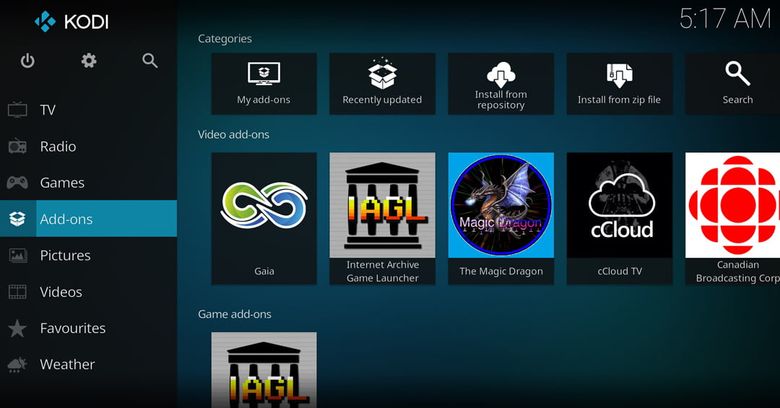The height and width of the screenshot is (408, 780).
Task: Click the TV icon in the sidebar
Action: (17, 109)
